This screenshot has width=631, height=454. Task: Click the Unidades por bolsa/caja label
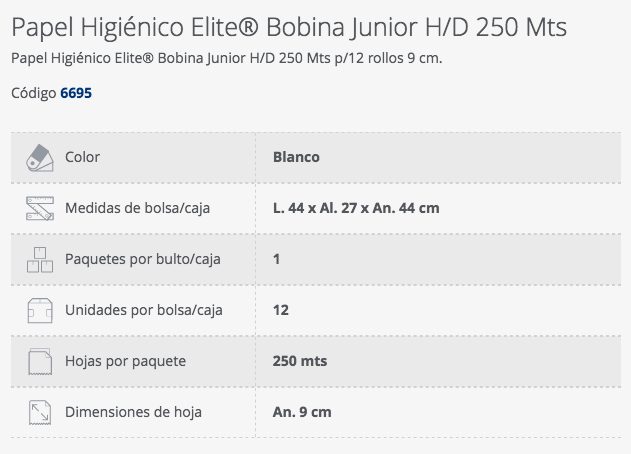click(144, 310)
